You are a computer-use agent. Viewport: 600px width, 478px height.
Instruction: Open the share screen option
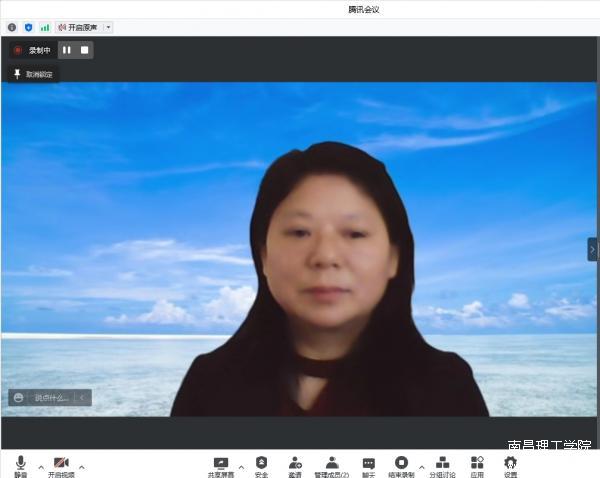click(220, 465)
